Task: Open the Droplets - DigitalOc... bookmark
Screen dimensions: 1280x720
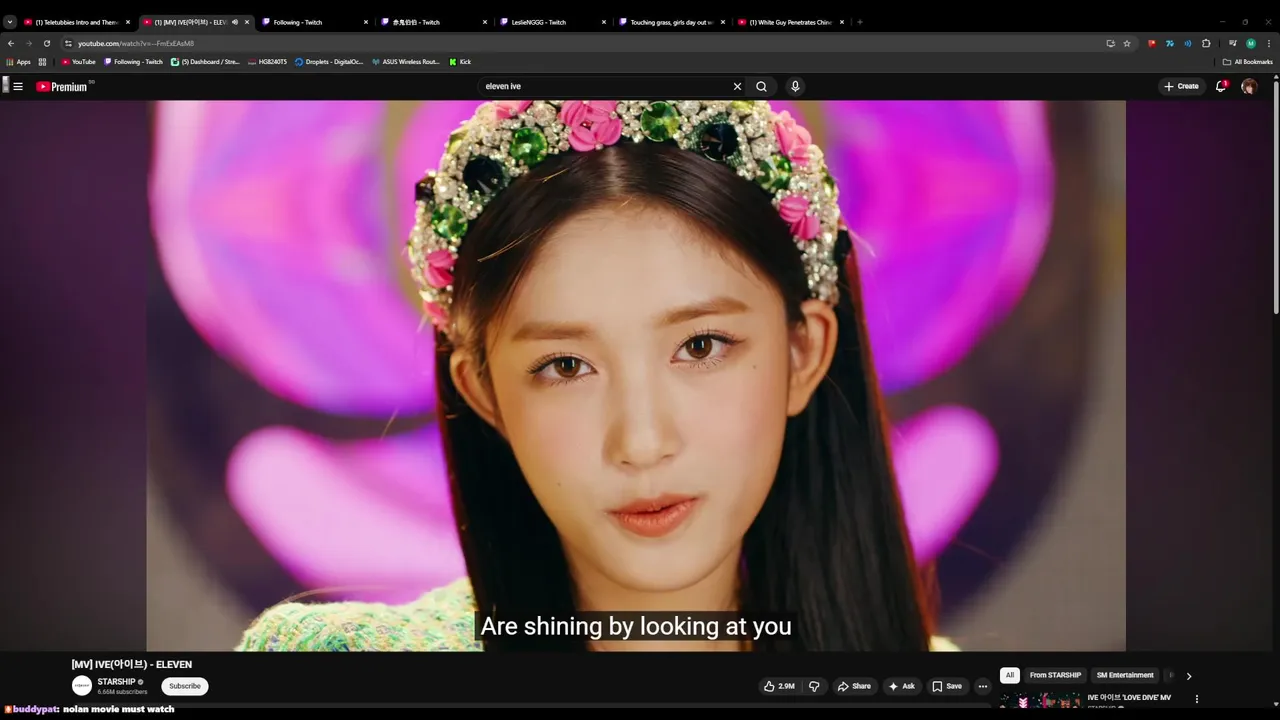Action: [x=329, y=62]
